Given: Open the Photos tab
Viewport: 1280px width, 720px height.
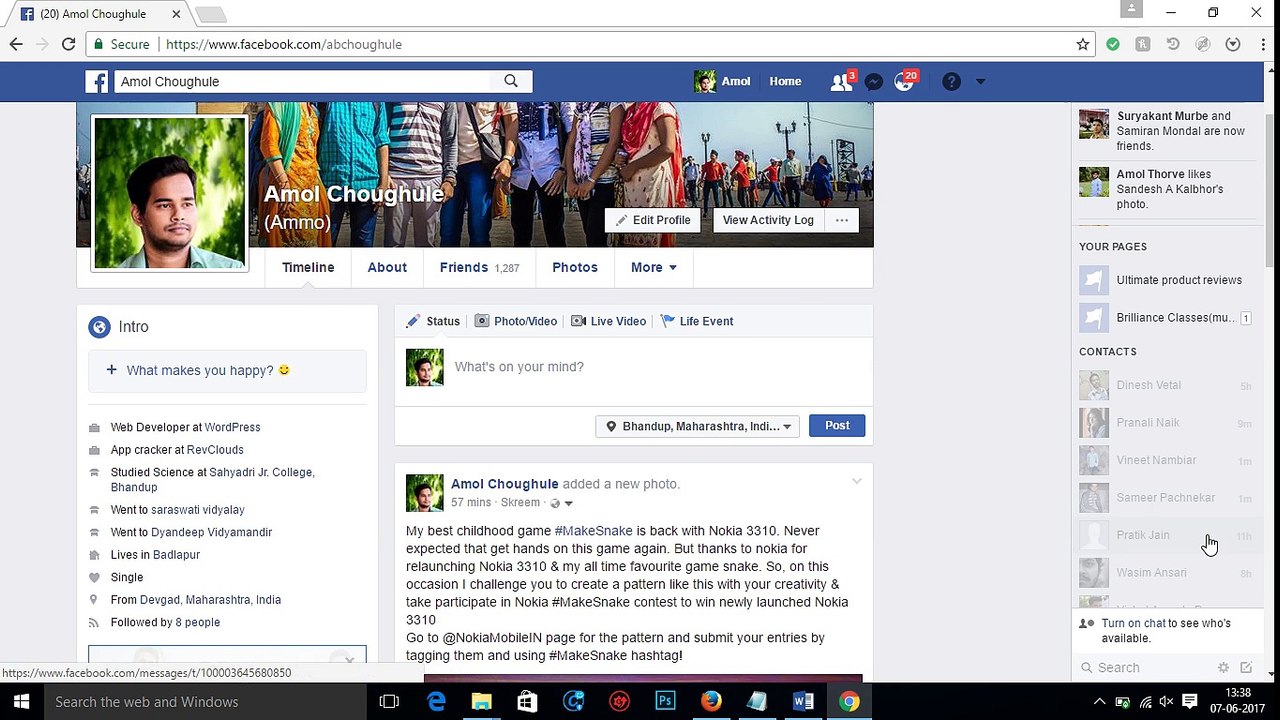Looking at the screenshot, I should pos(575,267).
